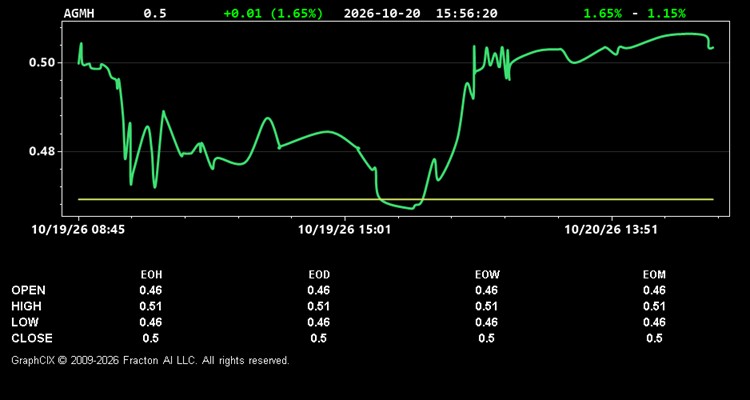Image resolution: width=750 pixels, height=400 pixels.
Task: Click the EOH OPEN value 0.46
Action: [151, 290]
